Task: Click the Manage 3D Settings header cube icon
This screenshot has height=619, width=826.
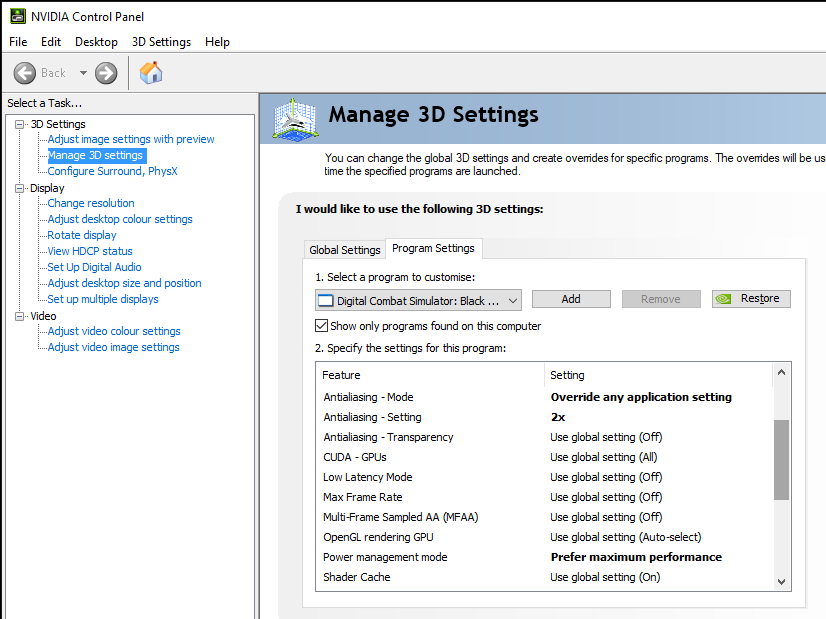Action: (x=296, y=120)
